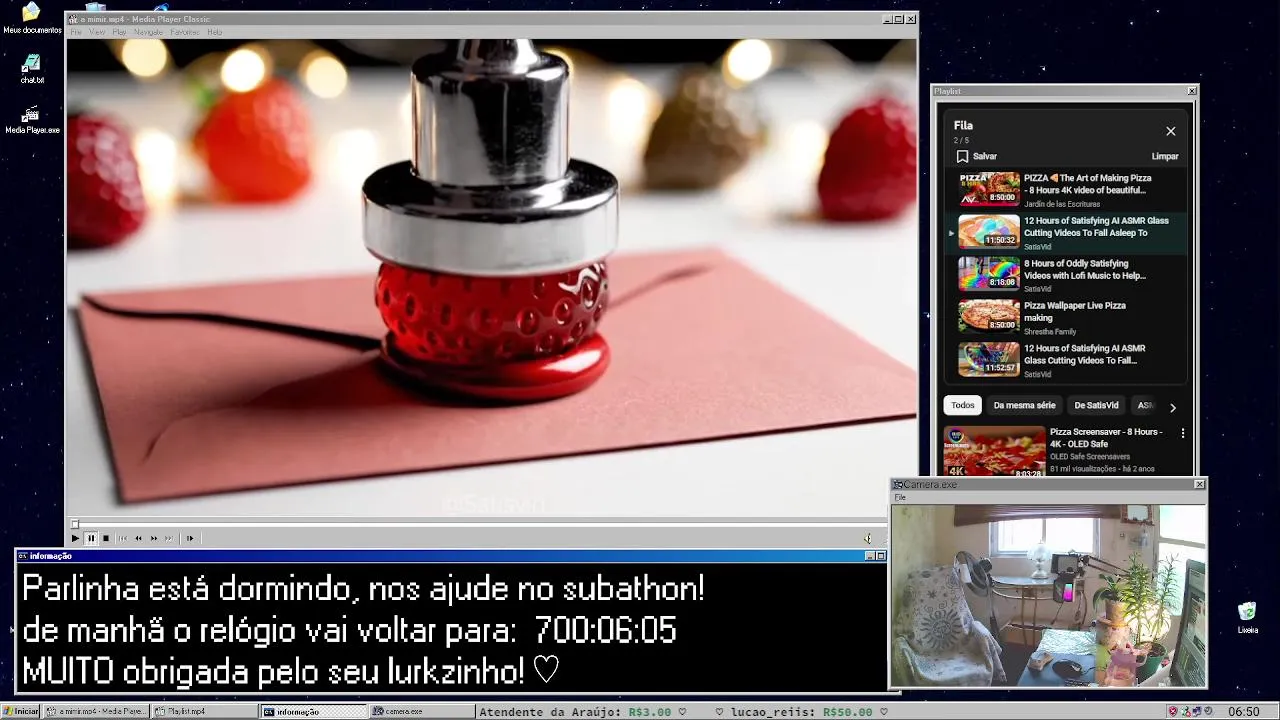Switch to camera.exe taskbar item
Image resolution: width=1280 pixels, height=720 pixels.
[x=421, y=711]
